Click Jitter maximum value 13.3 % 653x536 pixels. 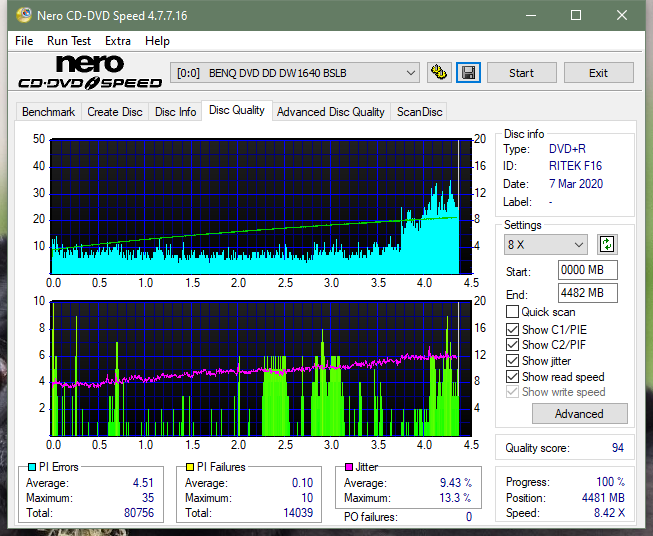[x=456, y=498]
